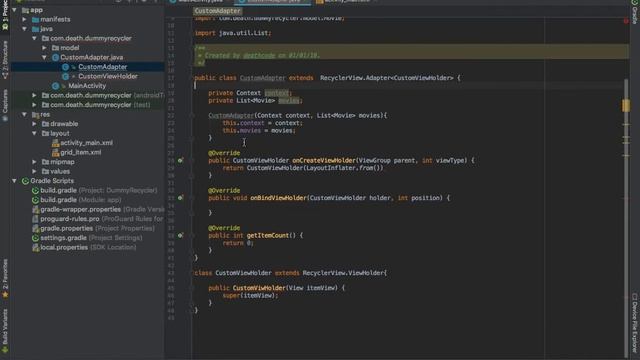
Task: Click 'this.movies = movies;' statement
Action: point(259,131)
